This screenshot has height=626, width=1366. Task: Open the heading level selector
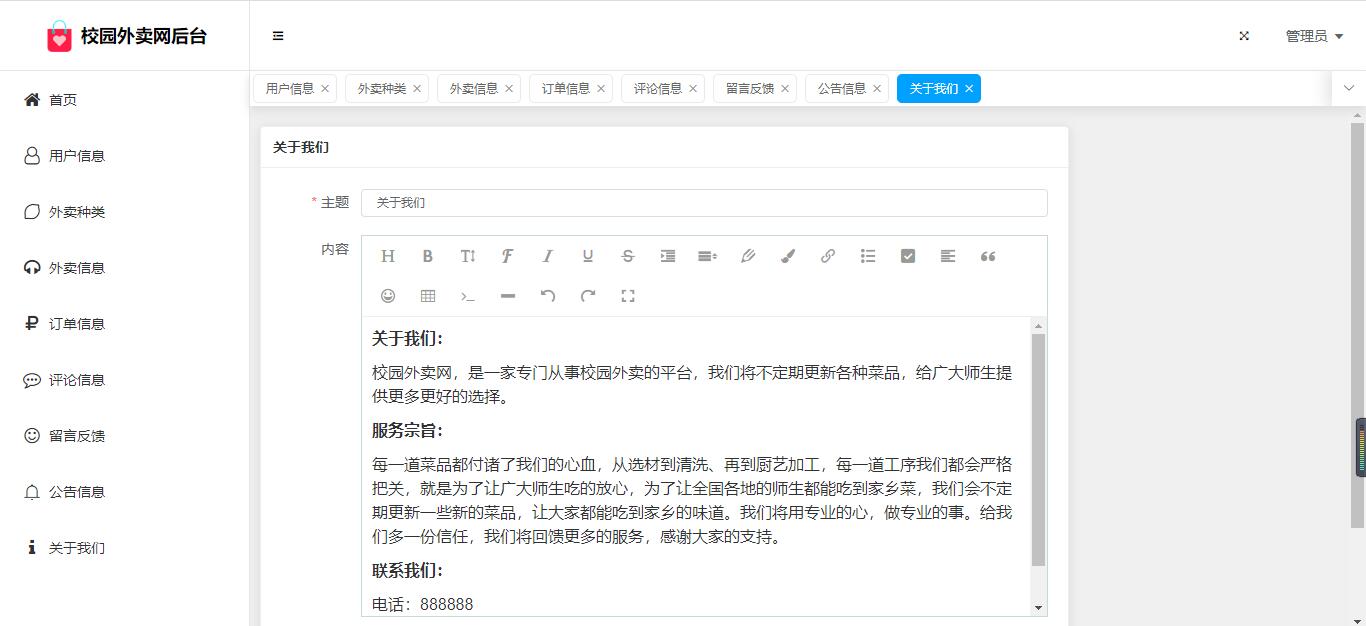click(x=388, y=256)
